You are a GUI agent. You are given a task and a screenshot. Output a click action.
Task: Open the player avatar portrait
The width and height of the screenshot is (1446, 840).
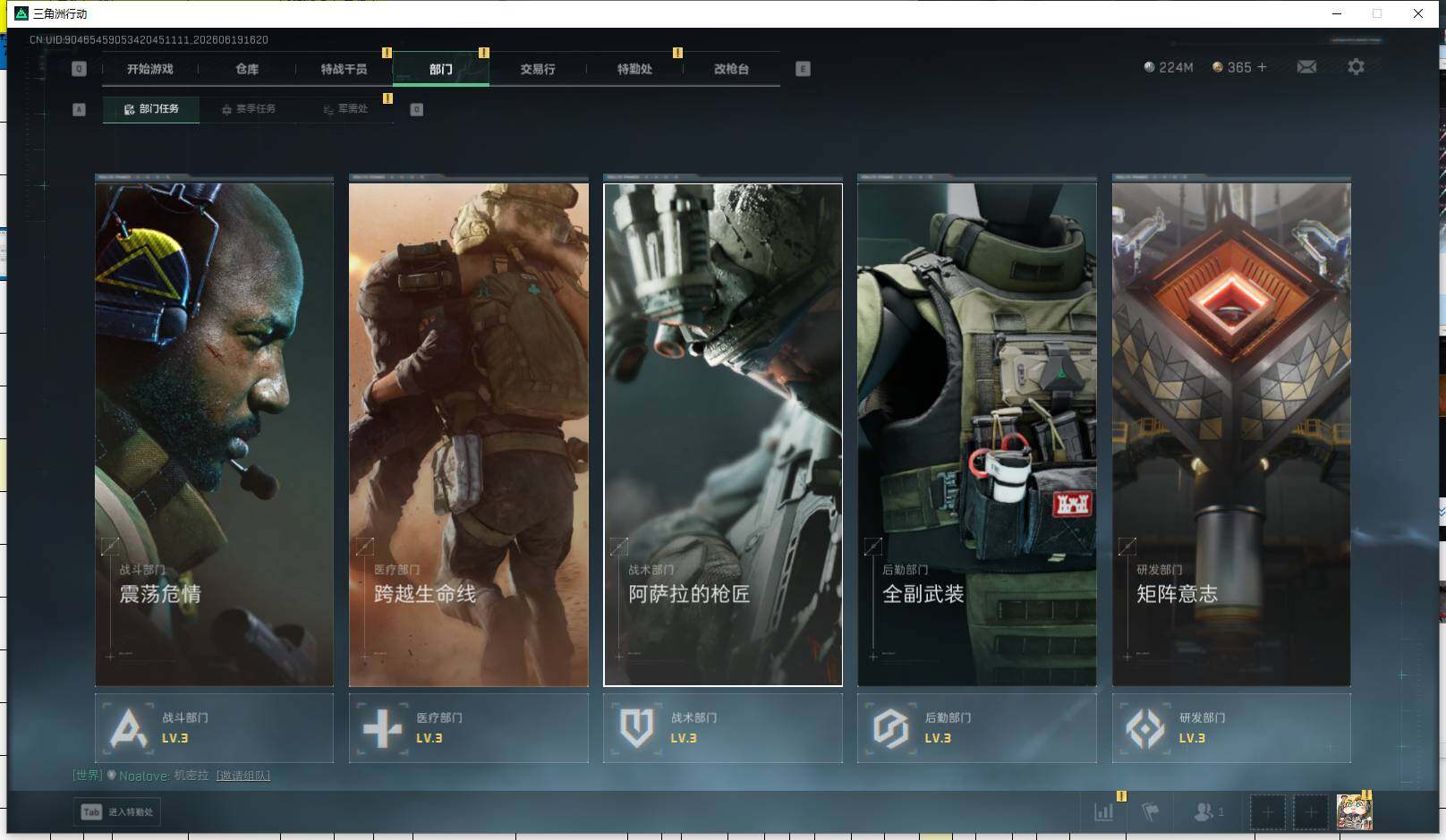[1354, 812]
